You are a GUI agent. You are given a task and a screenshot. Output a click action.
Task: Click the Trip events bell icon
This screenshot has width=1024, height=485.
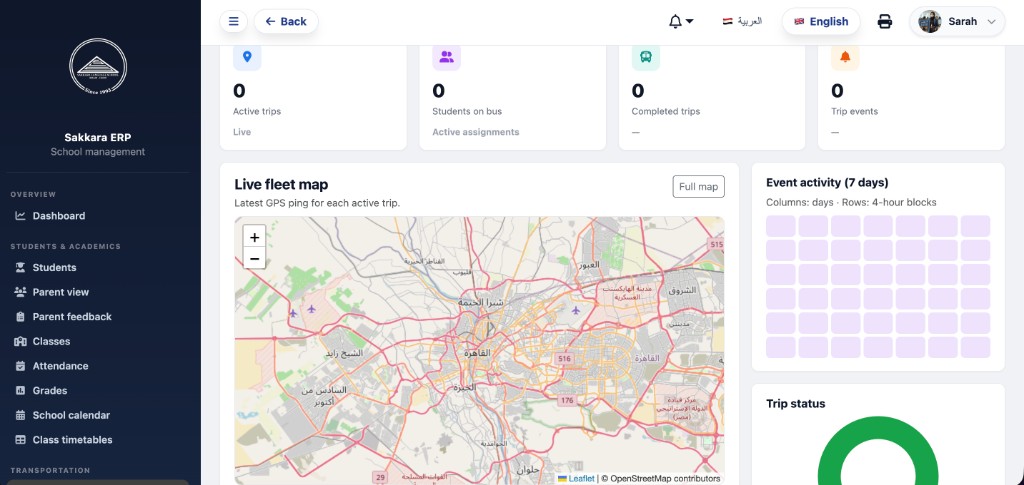click(x=845, y=57)
